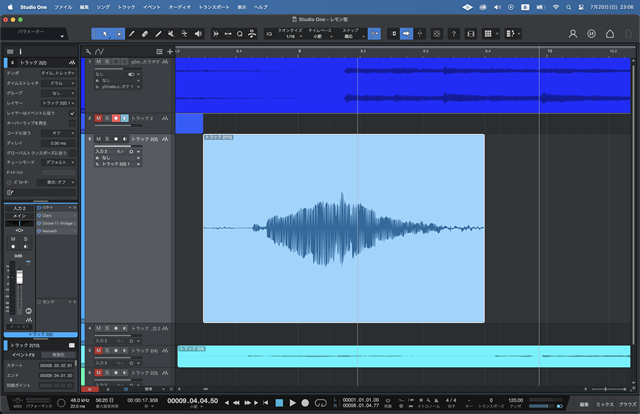The width and height of the screenshot is (640, 414).
Task: Open the ミックス console button
Action: point(604,404)
